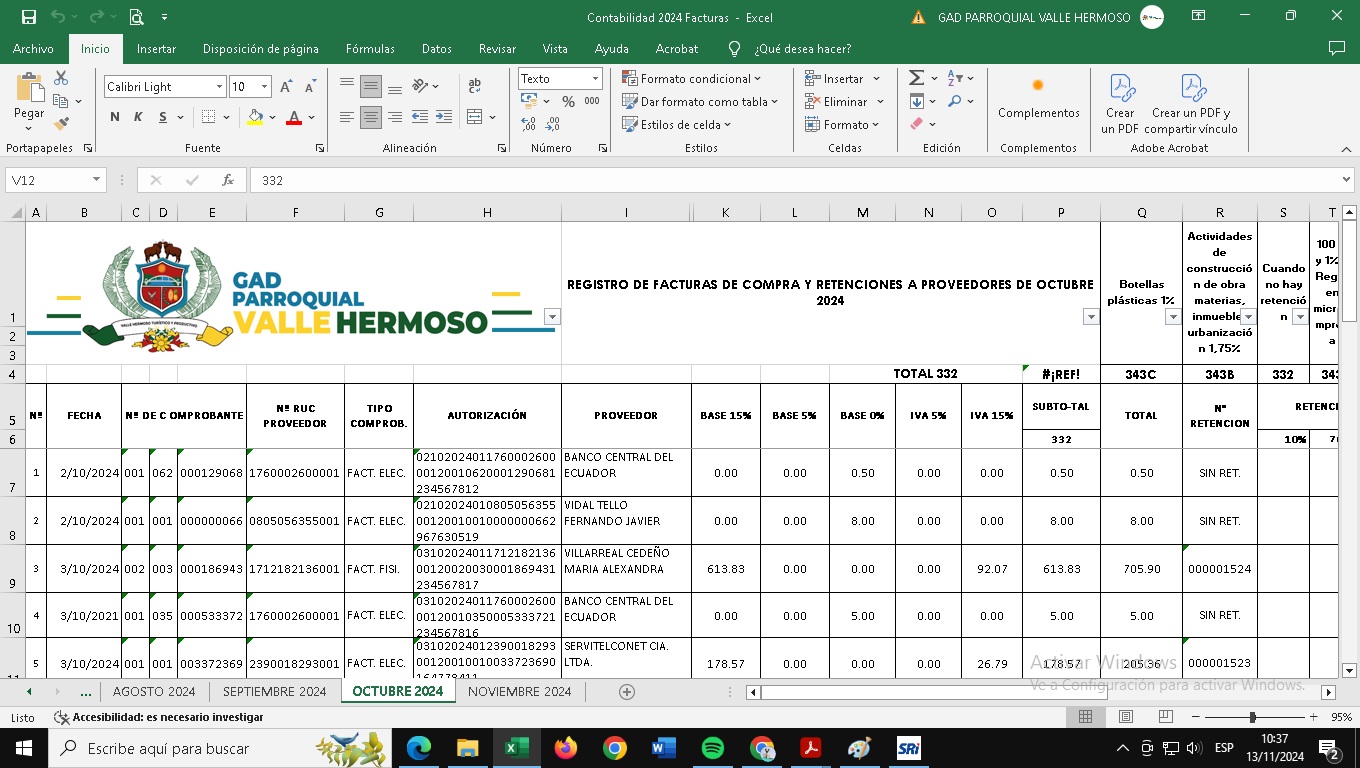Open the font name dropdown
This screenshot has width=1360, height=768.
pyautogui.click(x=219, y=87)
